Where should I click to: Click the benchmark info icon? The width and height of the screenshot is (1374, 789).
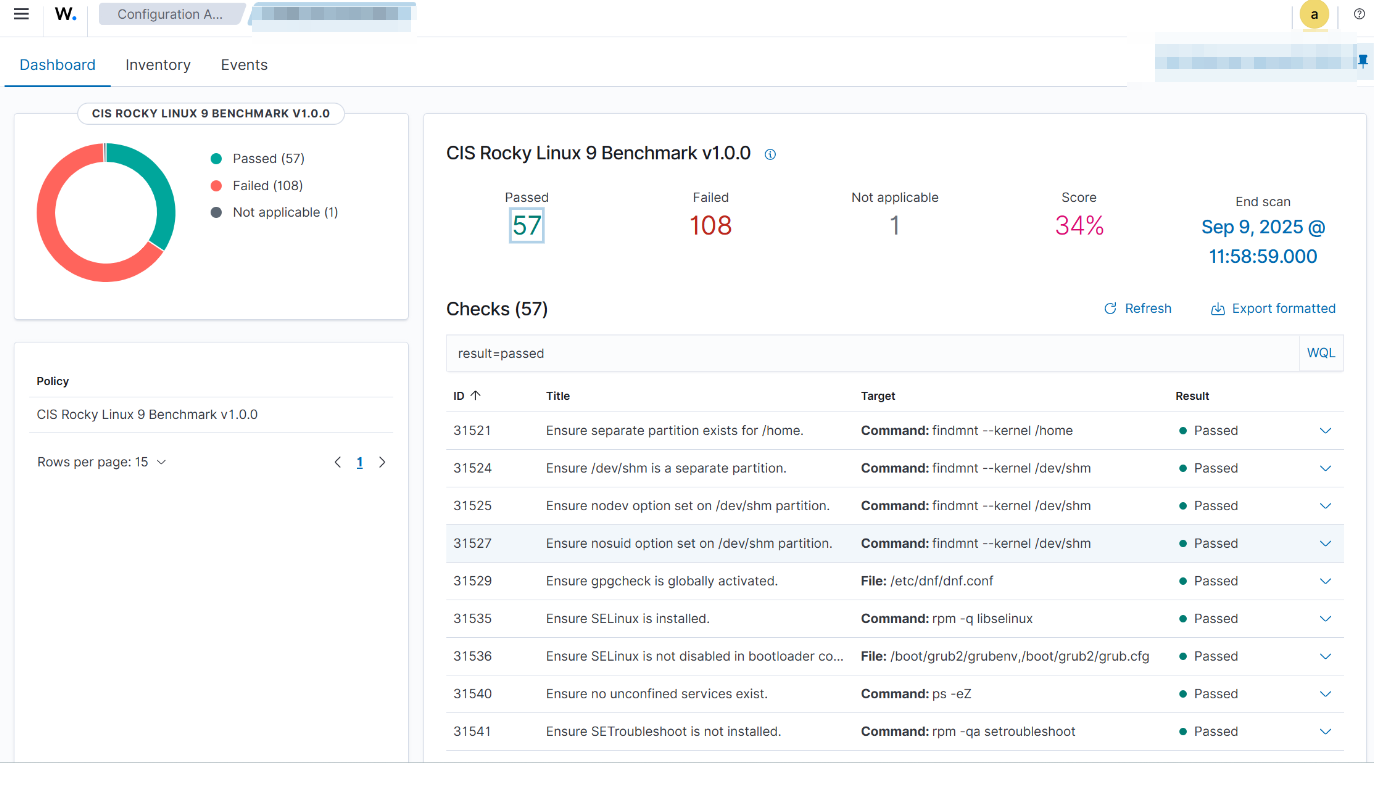pyautogui.click(x=770, y=154)
